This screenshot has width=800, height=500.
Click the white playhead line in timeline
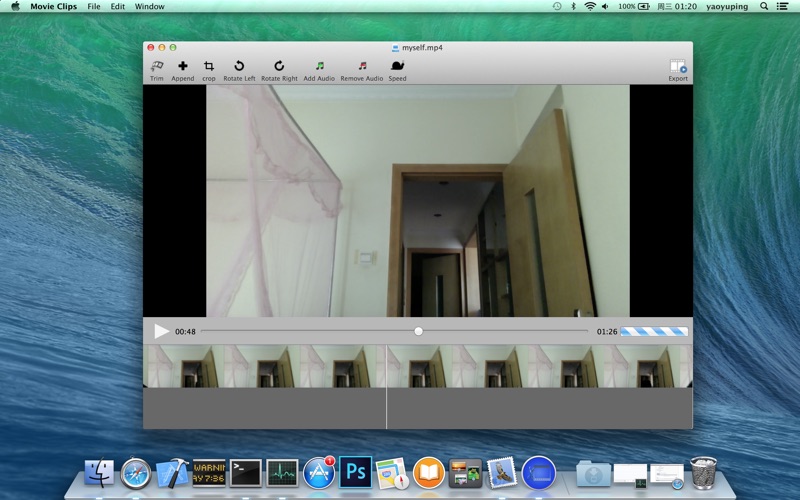tap(386, 387)
